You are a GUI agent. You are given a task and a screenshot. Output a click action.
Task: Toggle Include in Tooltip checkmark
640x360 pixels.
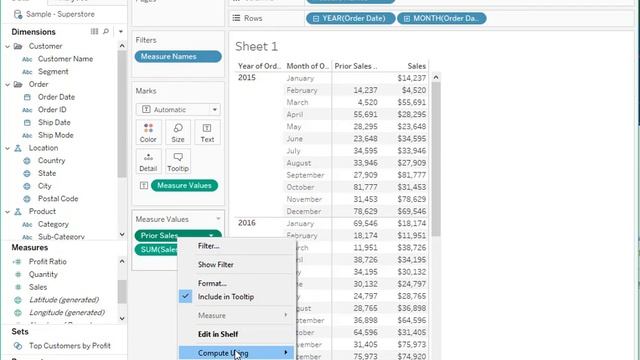click(185, 296)
